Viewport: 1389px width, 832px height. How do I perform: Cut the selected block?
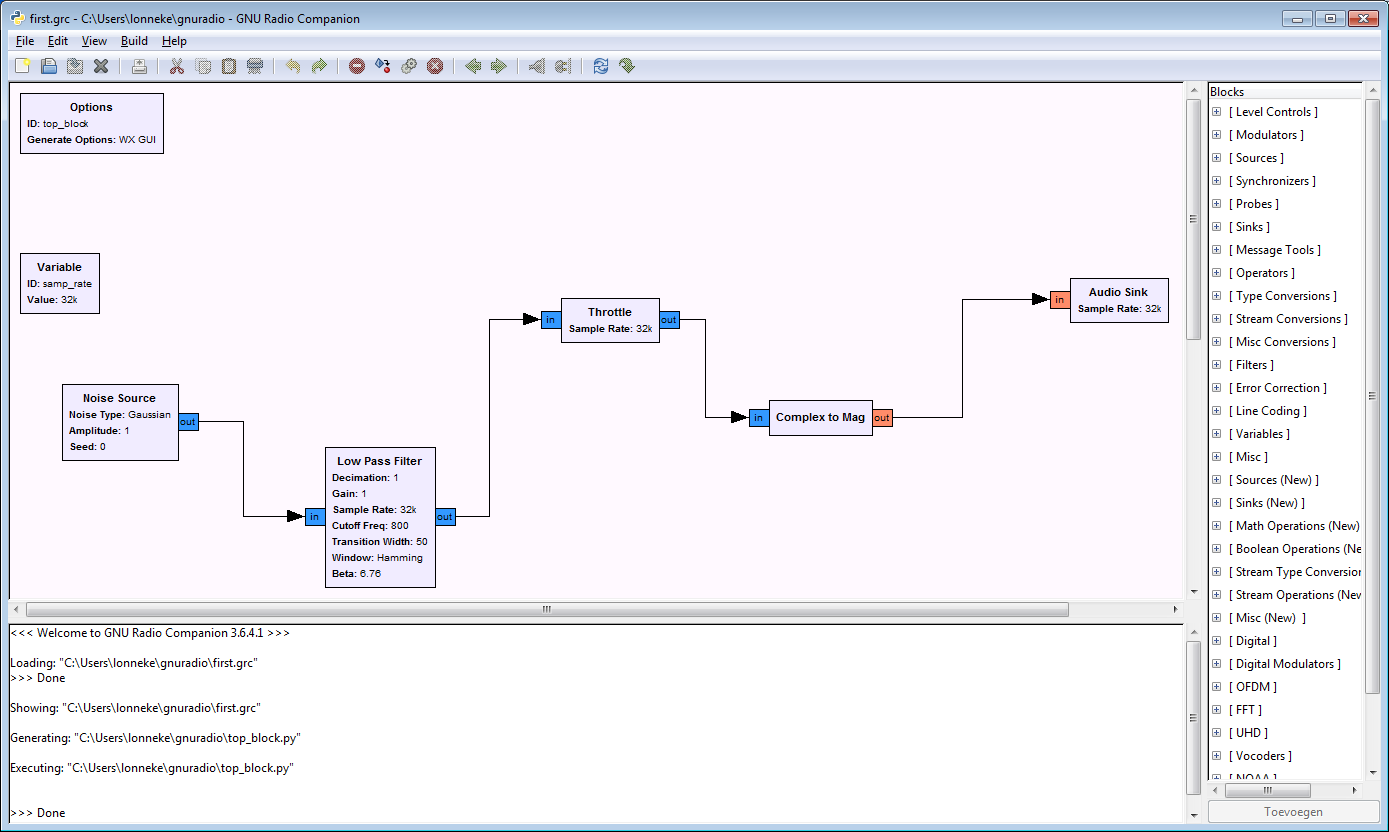pyautogui.click(x=176, y=66)
